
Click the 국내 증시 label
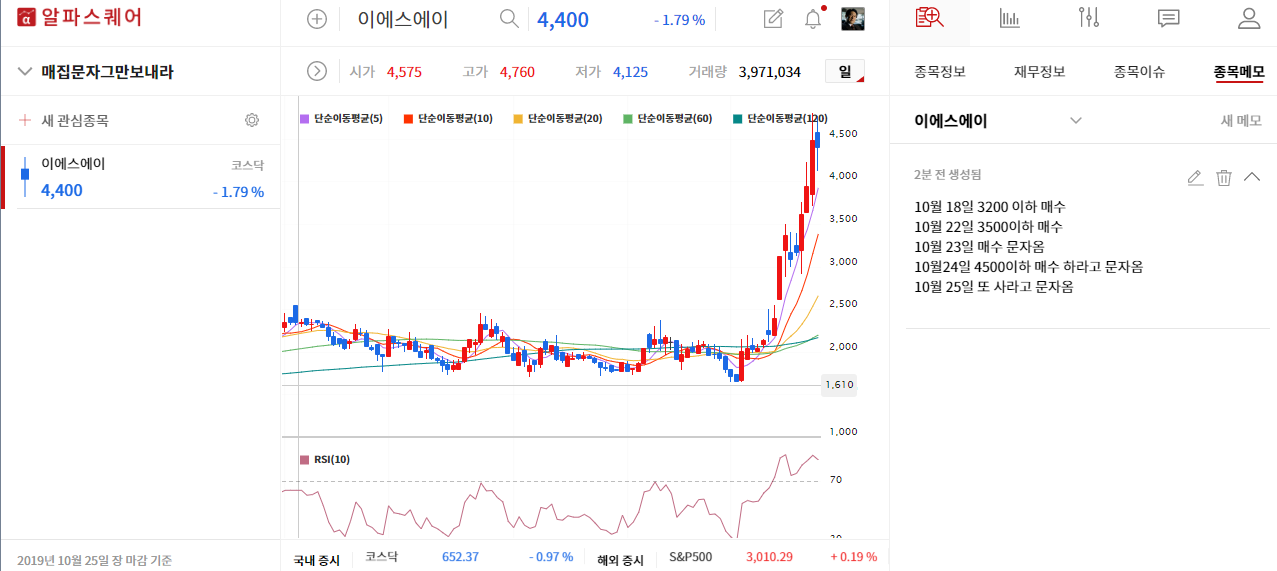pyautogui.click(x=316, y=560)
